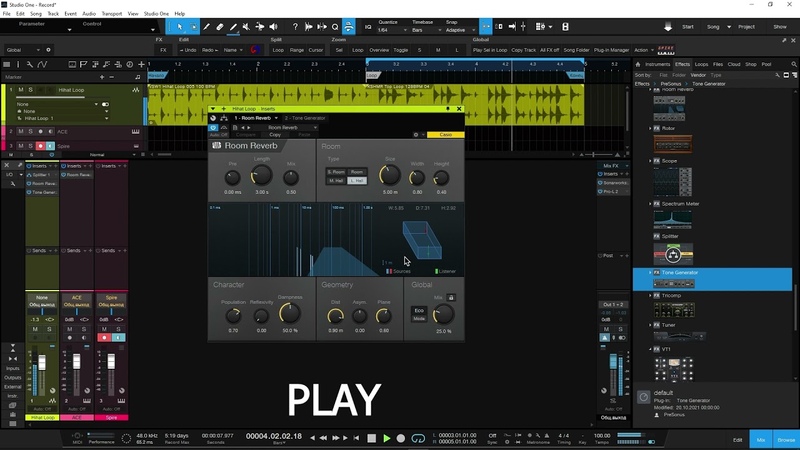Viewport: 800px width, 450px height.
Task: Open the marker track flag icon
Action: click(x=83, y=64)
